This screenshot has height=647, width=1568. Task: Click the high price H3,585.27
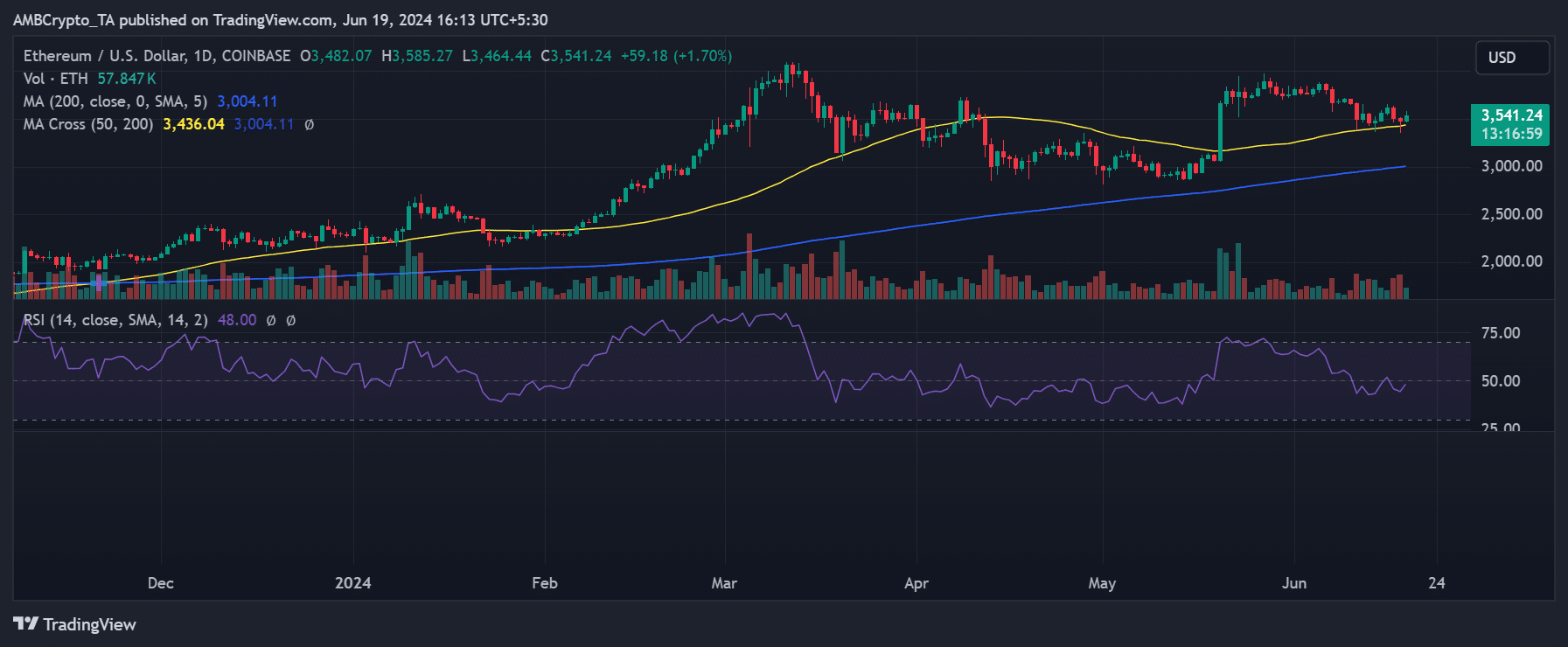point(417,56)
